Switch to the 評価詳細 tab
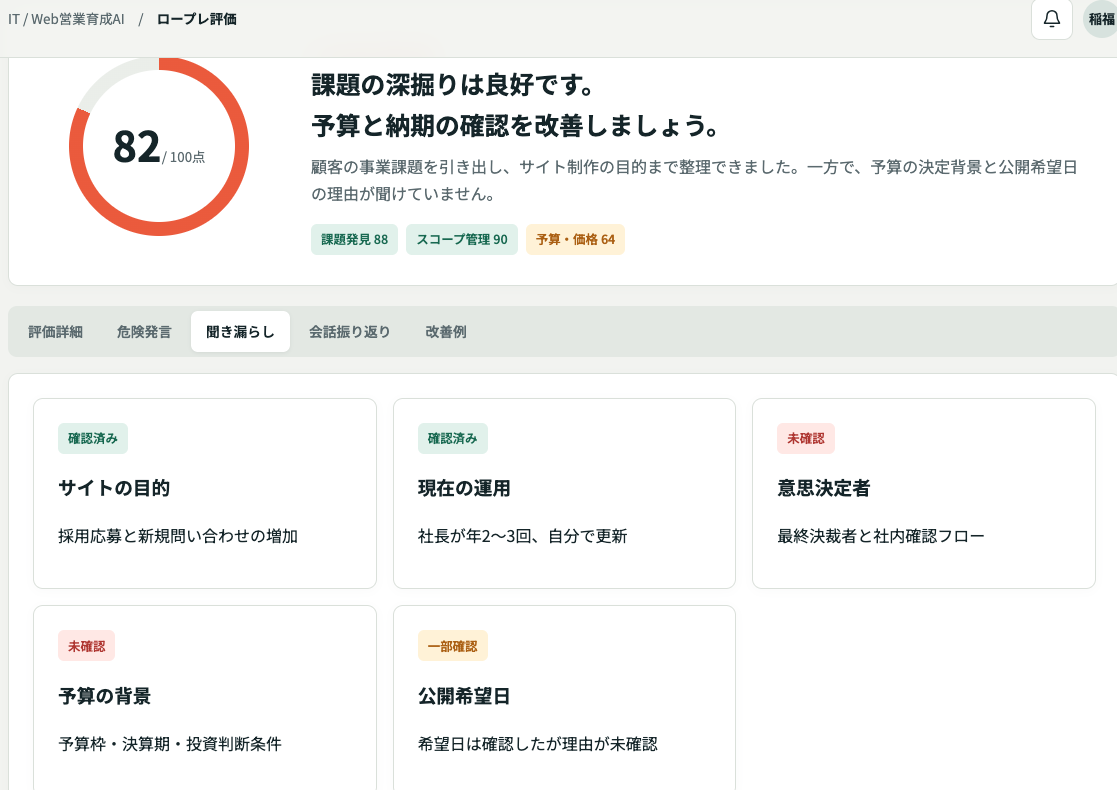Screen dimensions: 1117x790 56,332
